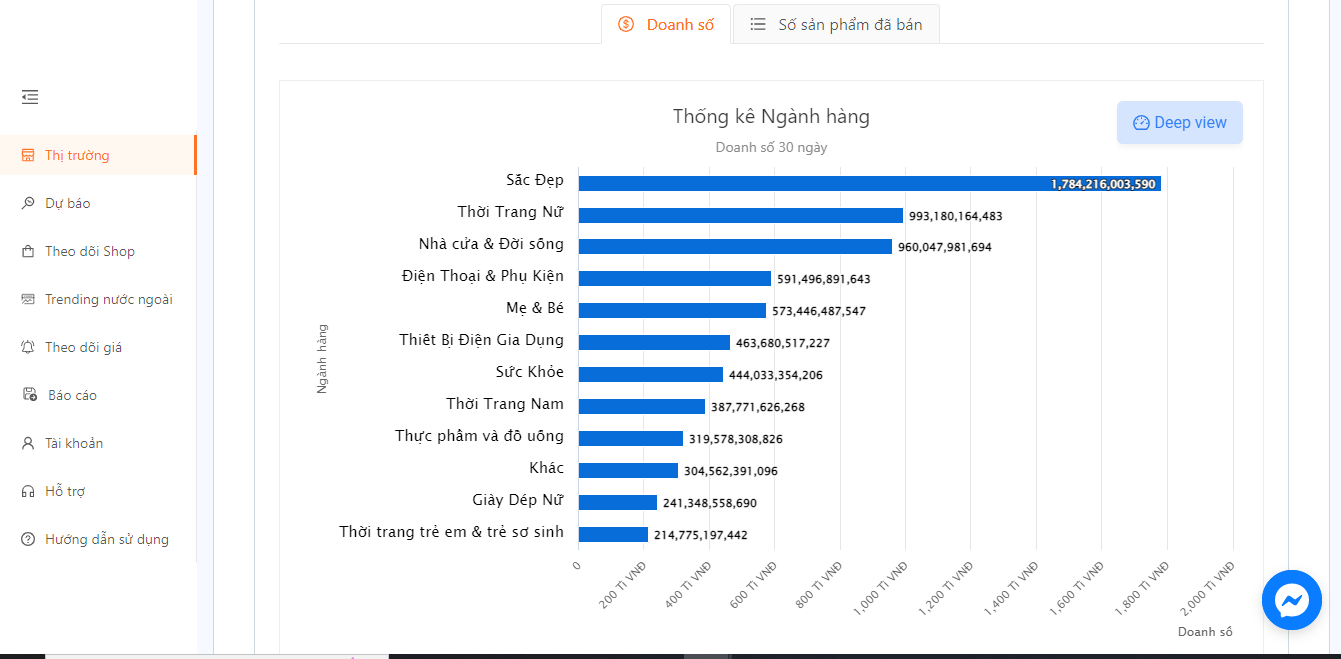Viewport: 1341px width, 659px height.
Task: Select the Báo cáo report icon
Action: [27, 395]
